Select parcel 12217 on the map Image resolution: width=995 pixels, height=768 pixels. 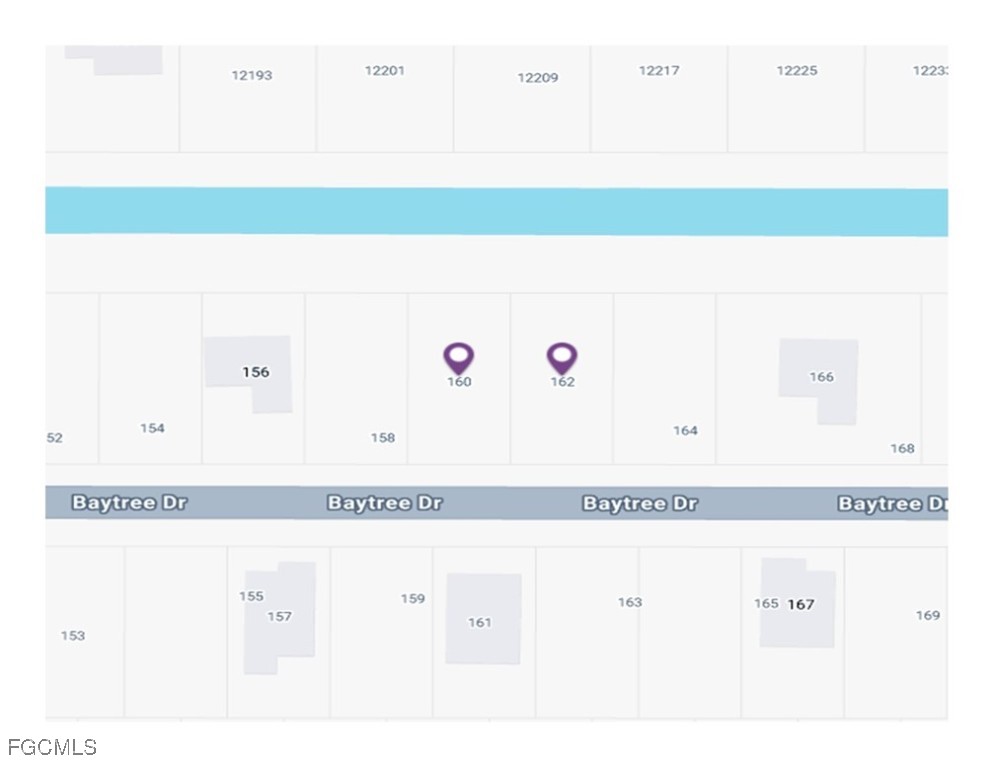pyautogui.click(x=659, y=70)
